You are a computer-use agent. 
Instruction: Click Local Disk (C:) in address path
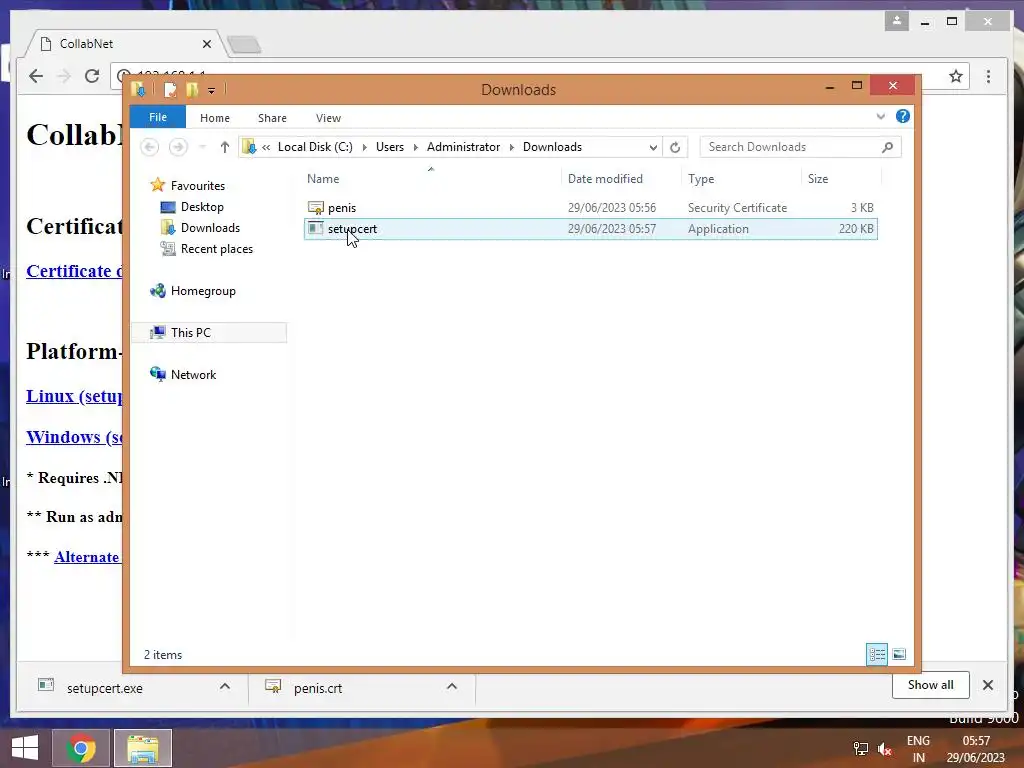[315, 147]
